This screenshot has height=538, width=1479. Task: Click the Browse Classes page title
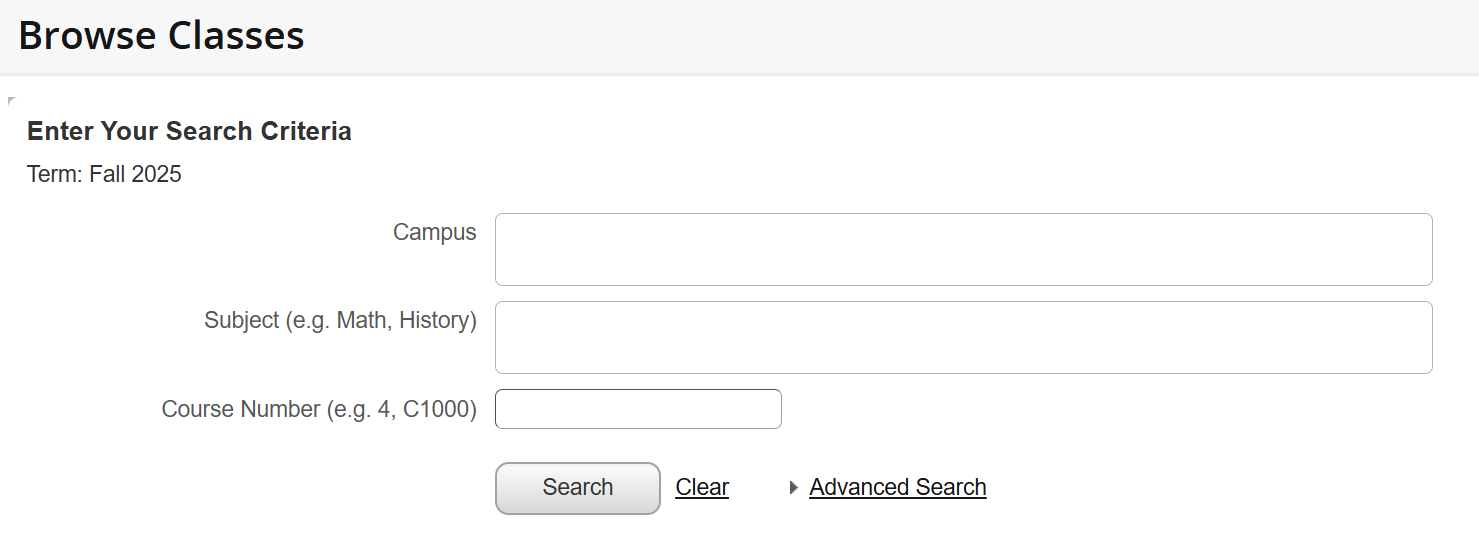tap(161, 36)
